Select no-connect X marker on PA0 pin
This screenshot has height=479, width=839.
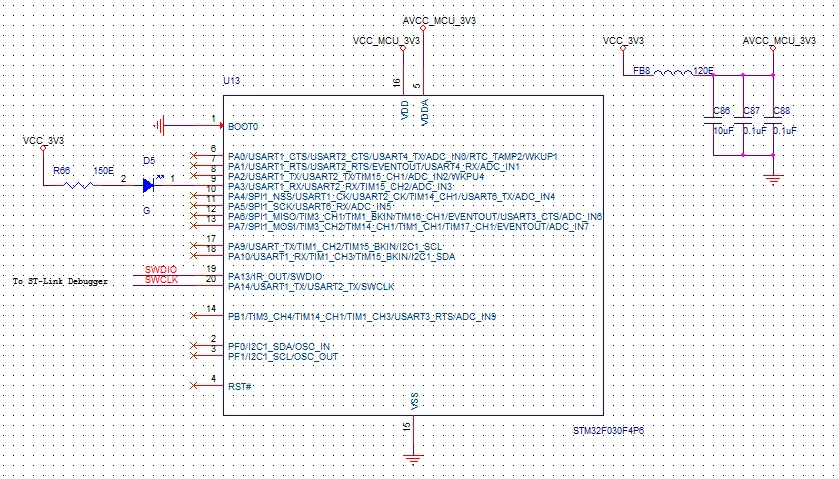click(x=194, y=156)
